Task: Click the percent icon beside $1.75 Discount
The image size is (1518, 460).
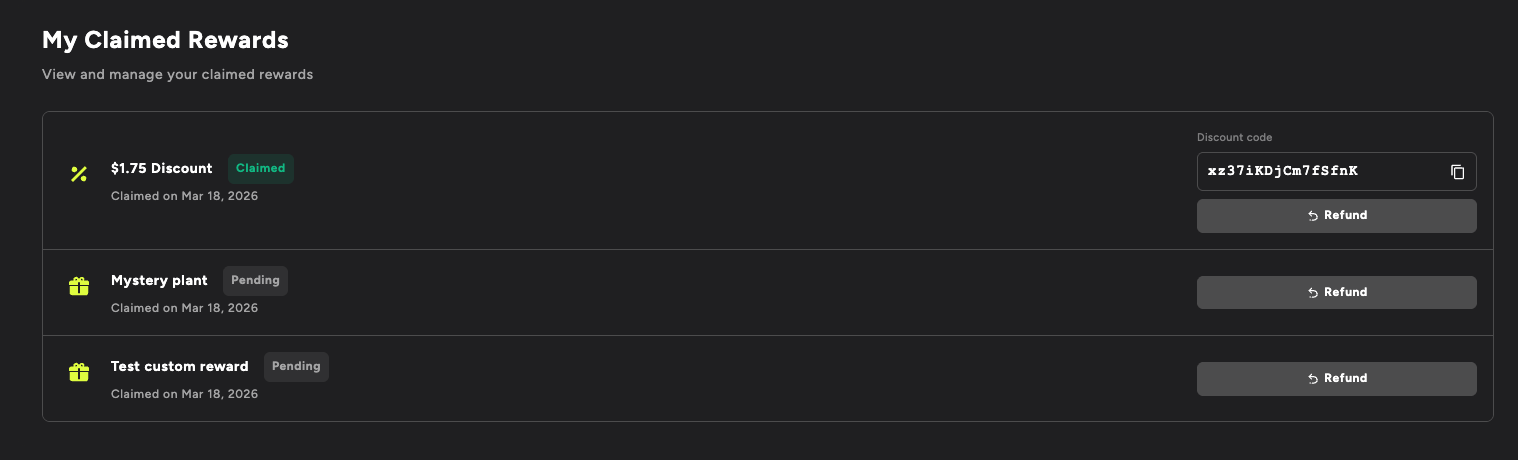Action: point(79,174)
